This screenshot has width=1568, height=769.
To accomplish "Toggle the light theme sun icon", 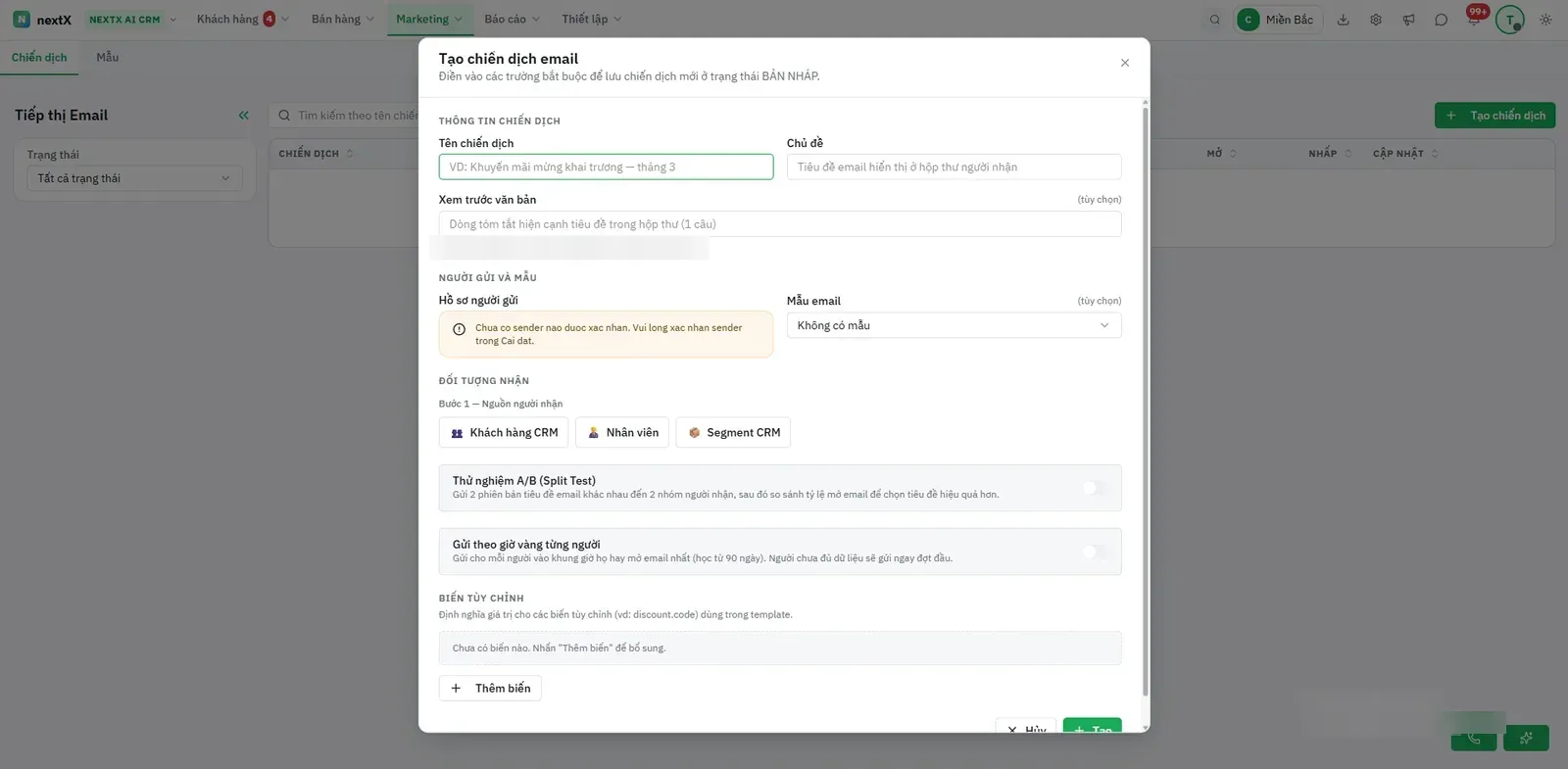I will pyautogui.click(x=1545, y=20).
